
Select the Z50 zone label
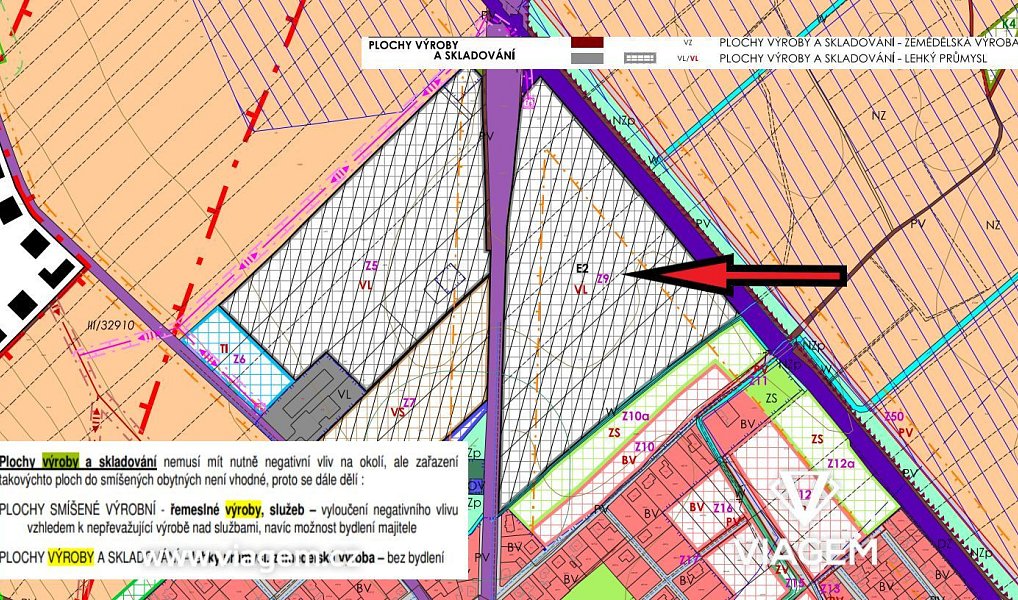coord(893,416)
